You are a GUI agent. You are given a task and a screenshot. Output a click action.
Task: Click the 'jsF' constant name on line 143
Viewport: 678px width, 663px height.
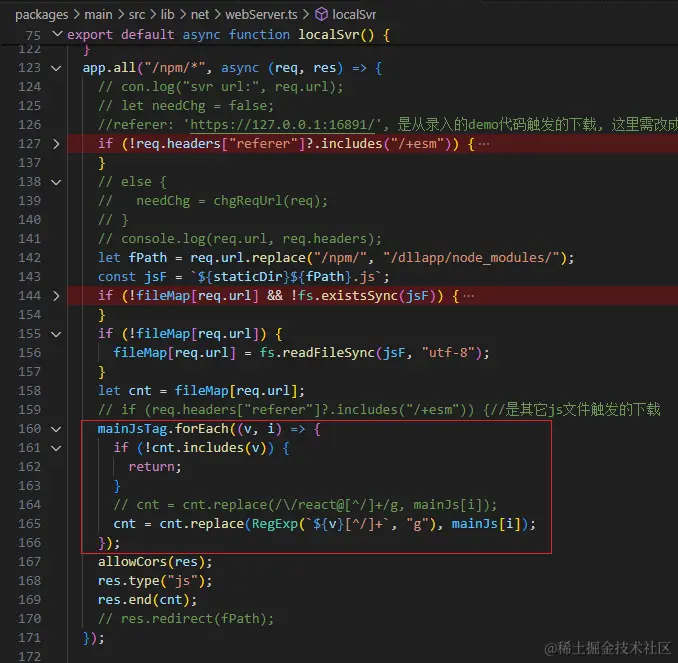click(155, 277)
